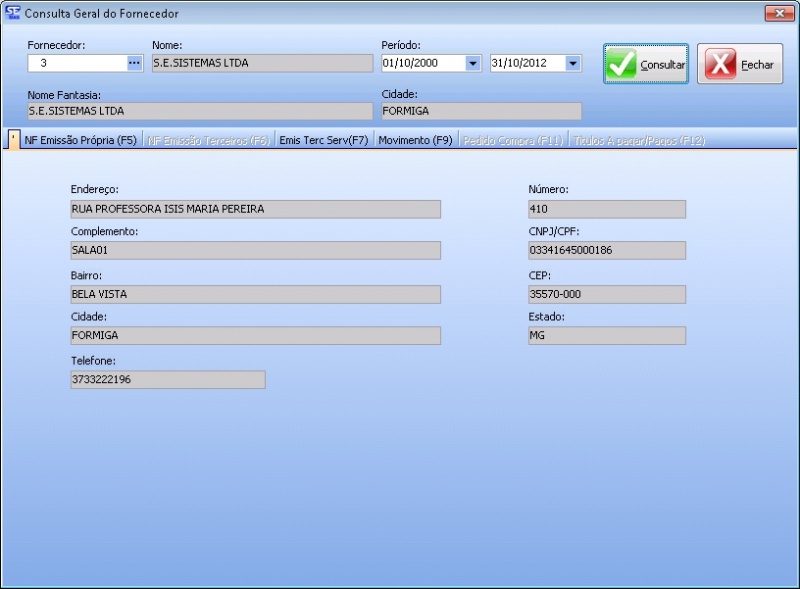Click the Pedido Compra (F11) tab
Viewport: 800px width, 589px height.
[x=514, y=141]
